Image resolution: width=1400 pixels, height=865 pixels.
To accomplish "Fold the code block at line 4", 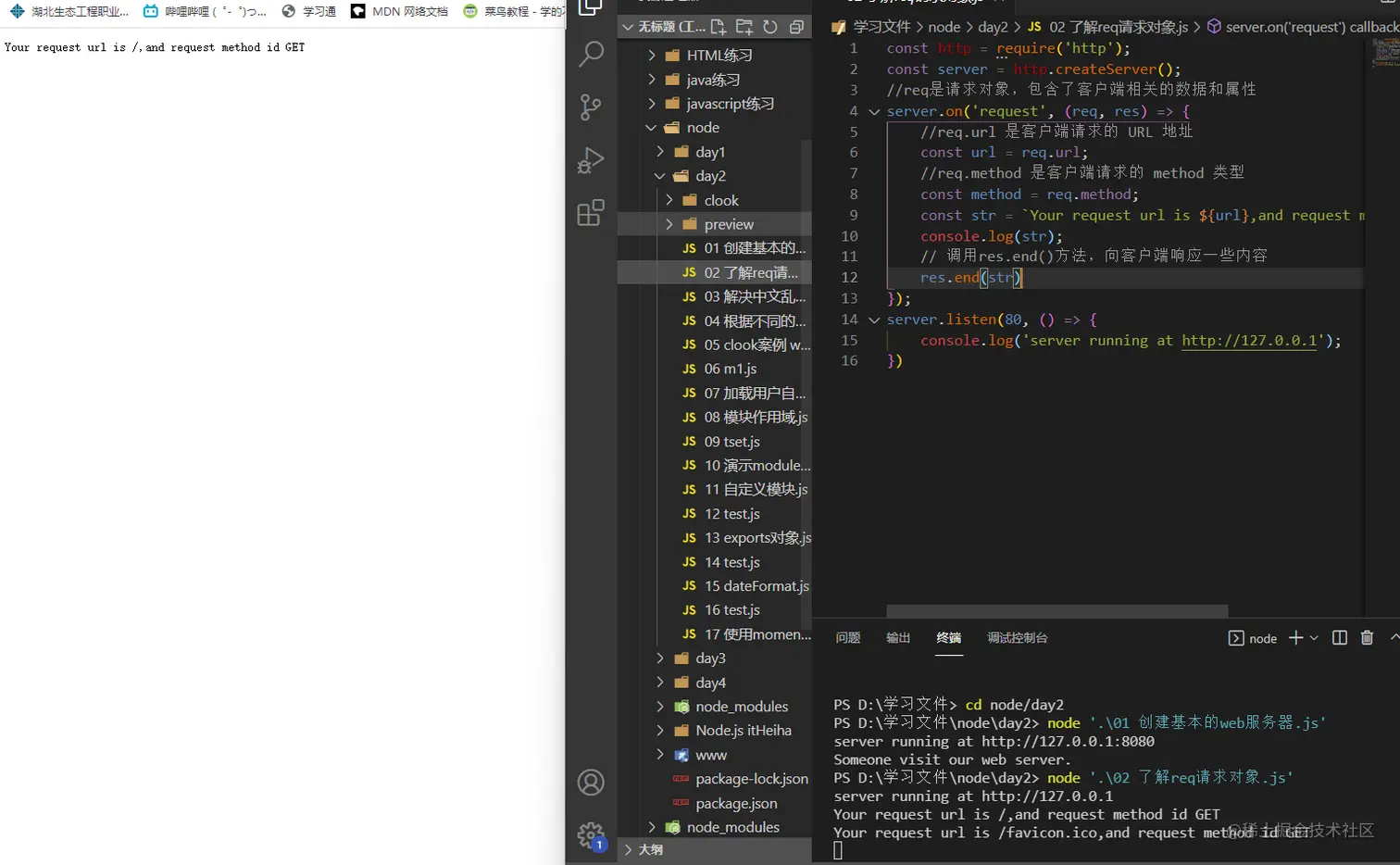I will 874,111.
